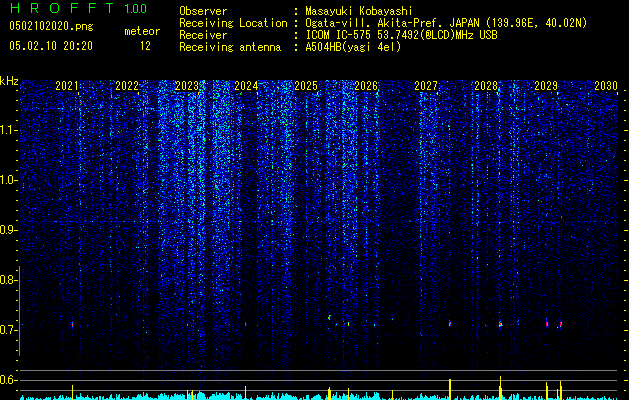Image resolution: width=629 pixels, height=400 pixels.
Task: Click the red meteor echo near 2028
Action: (500, 324)
